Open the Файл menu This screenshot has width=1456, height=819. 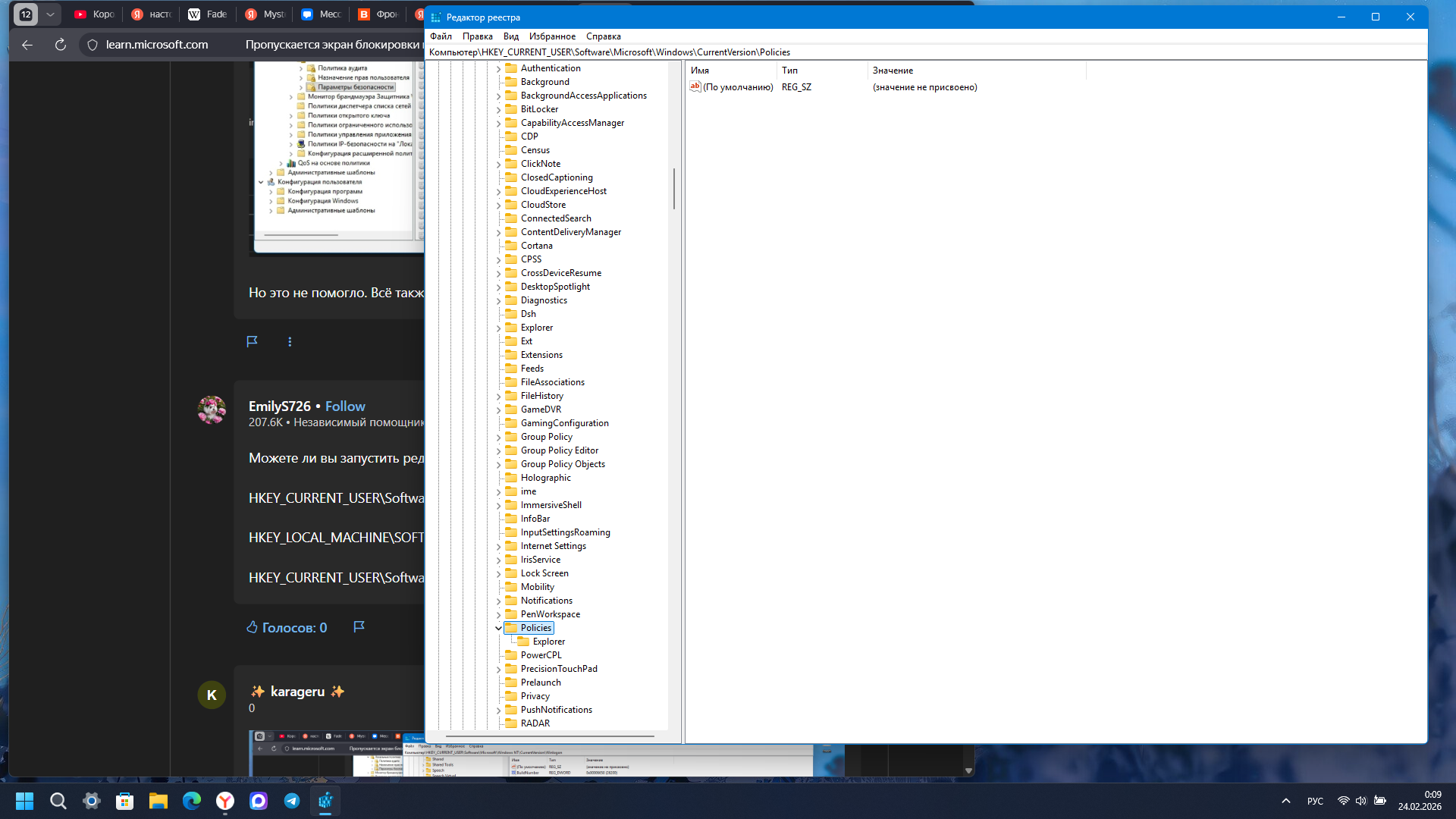tap(441, 36)
